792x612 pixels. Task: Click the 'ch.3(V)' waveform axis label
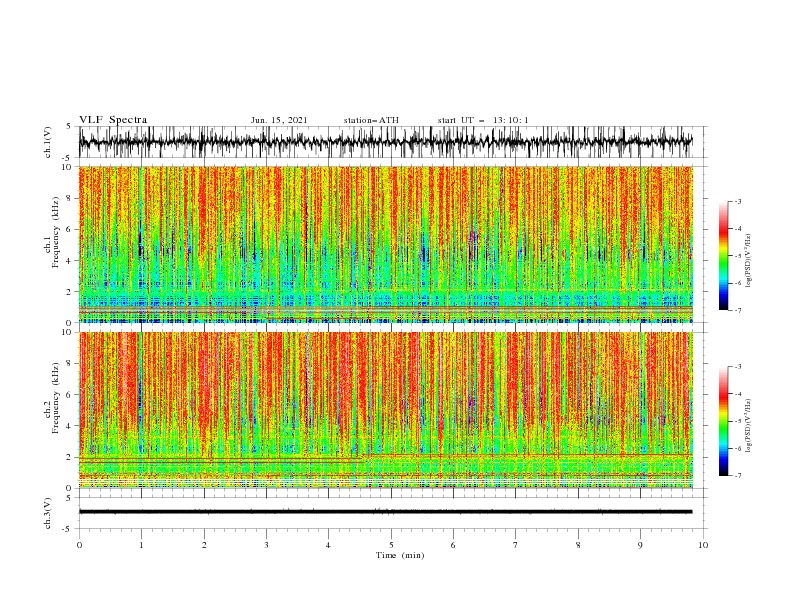48,513
